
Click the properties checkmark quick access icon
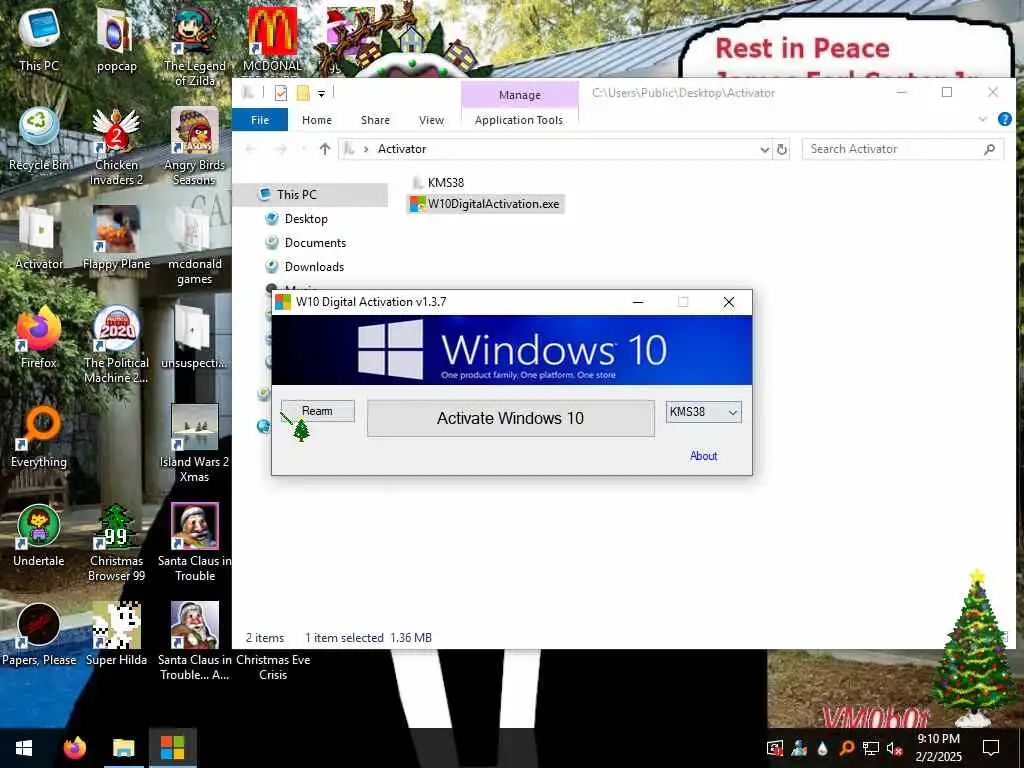click(x=281, y=93)
